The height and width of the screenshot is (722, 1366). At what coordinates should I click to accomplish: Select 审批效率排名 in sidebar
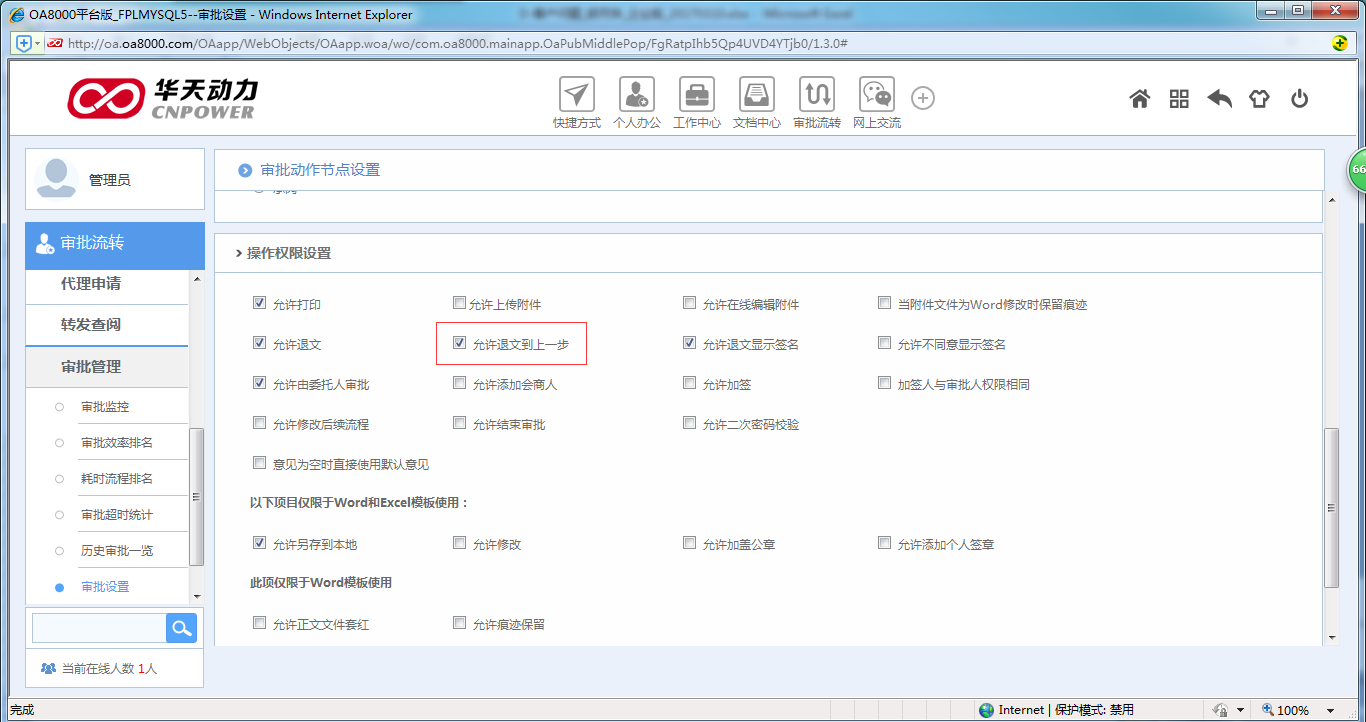pyautogui.click(x=117, y=443)
